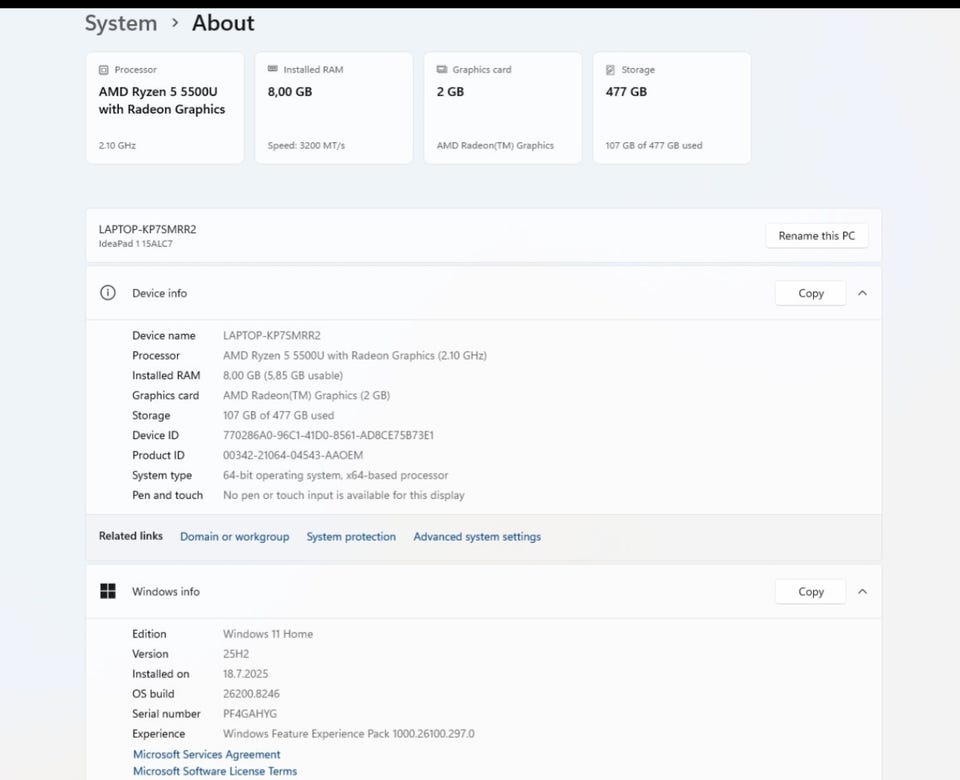Image resolution: width=960 pixels, height=780 pixels.
Task: Select Serial number value PF4GAHYG
Action: (250, 714)
